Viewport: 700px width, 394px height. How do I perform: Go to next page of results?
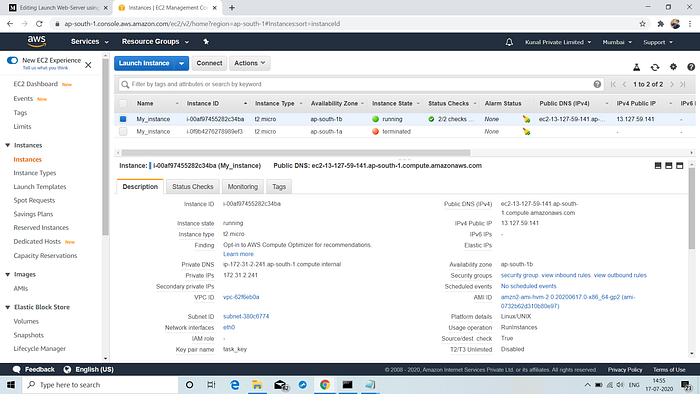(672, 84)
